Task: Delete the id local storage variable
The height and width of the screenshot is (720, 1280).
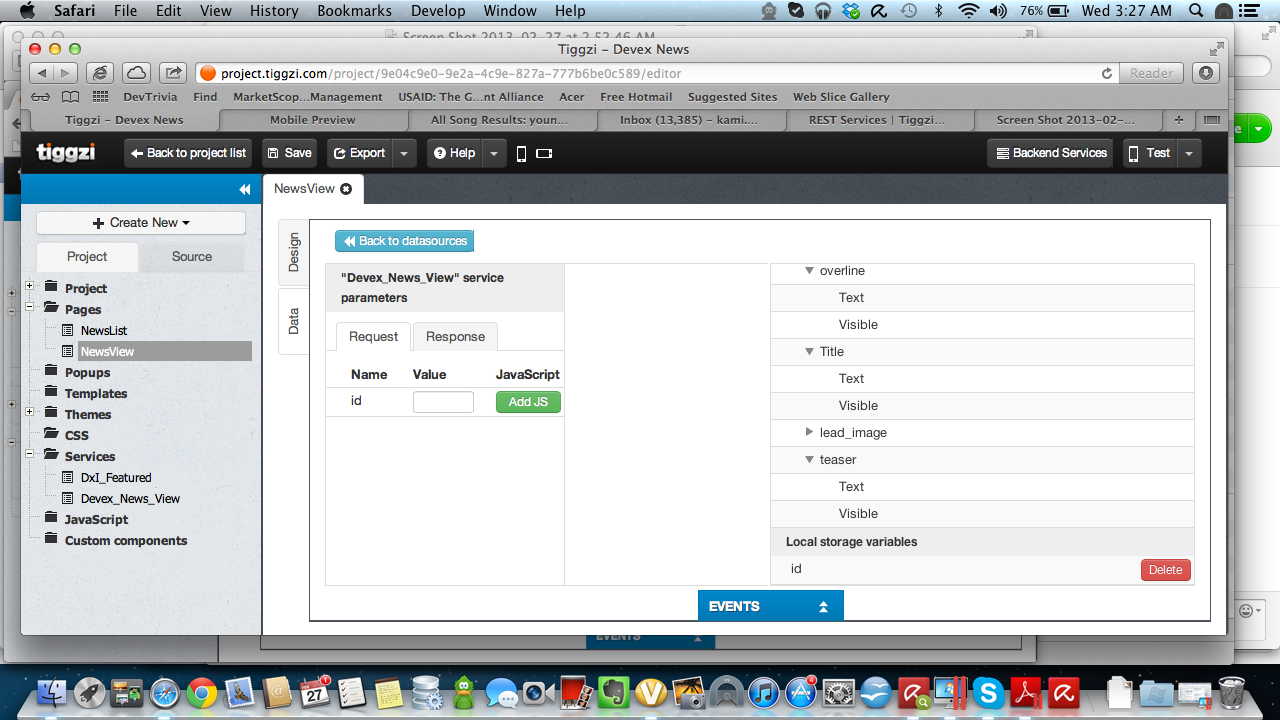Action: [1165, 570]
